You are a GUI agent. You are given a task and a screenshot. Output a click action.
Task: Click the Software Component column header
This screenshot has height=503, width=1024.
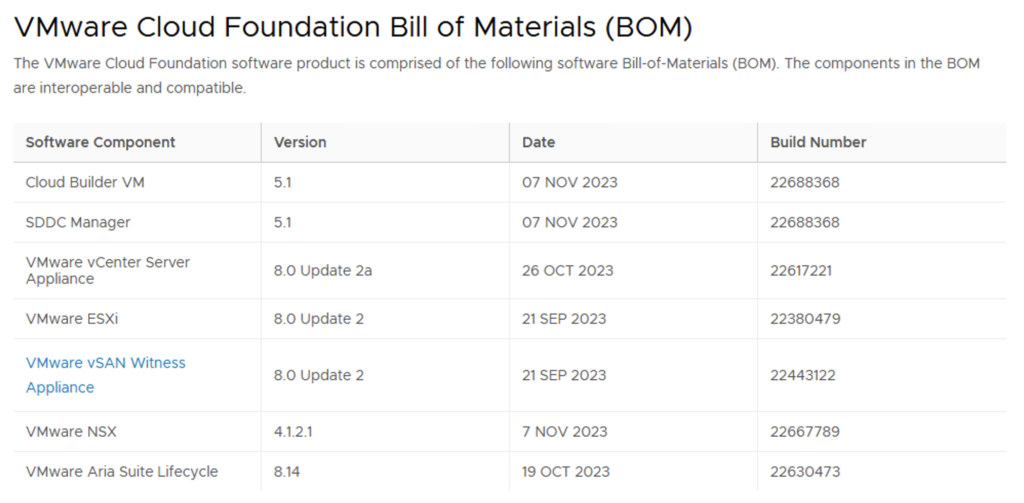pyautogui.click(x=100, y=142)
